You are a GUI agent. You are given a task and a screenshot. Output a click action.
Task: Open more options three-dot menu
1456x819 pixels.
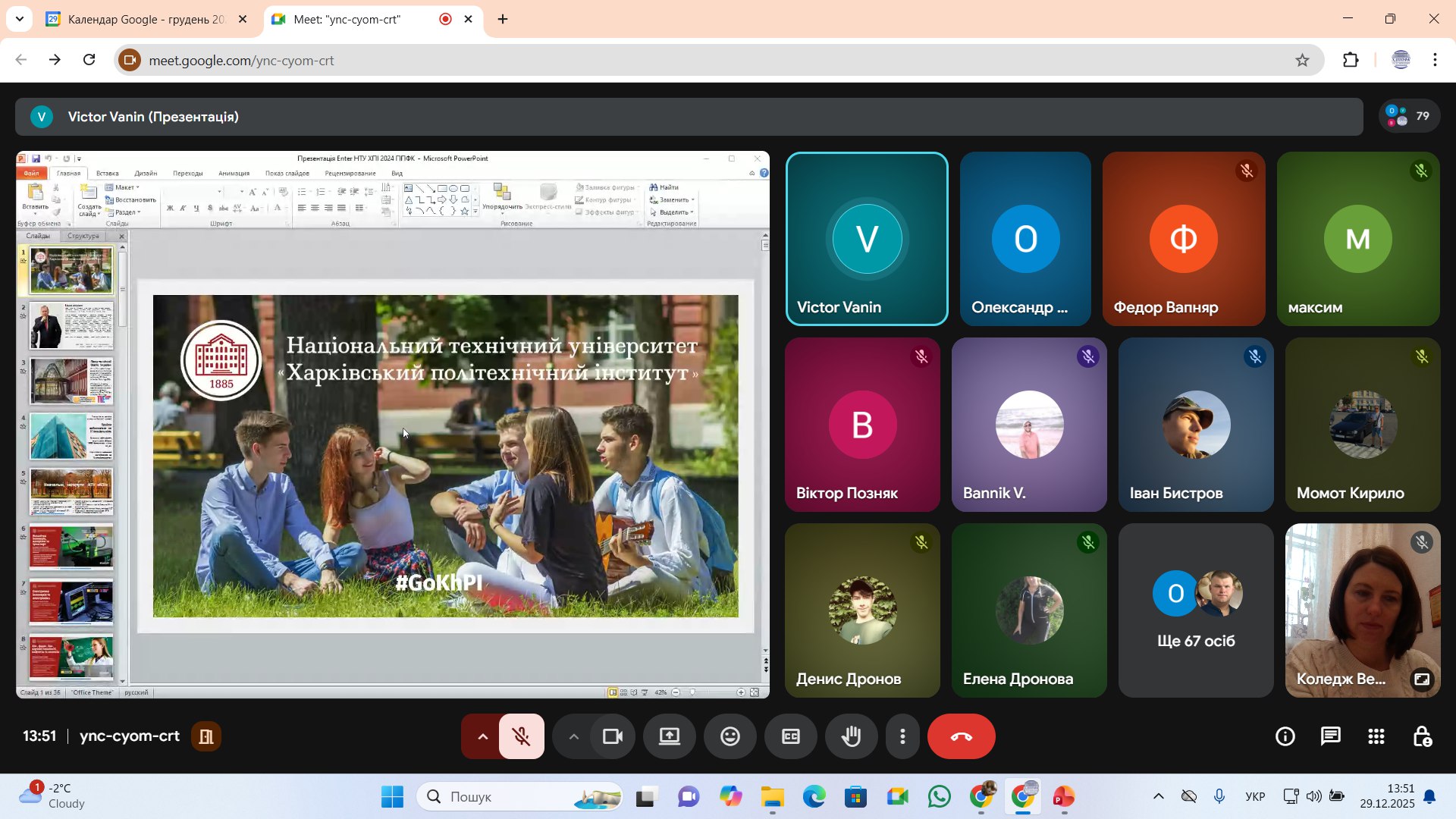pyautogui.click(x=902, y=736)
